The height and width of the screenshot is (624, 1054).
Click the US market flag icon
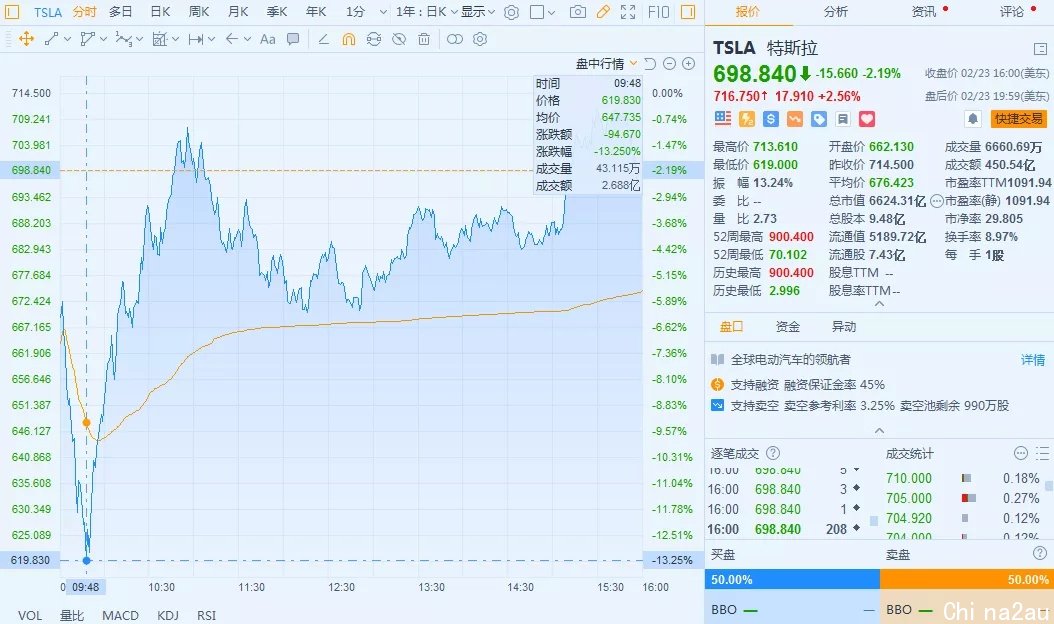(723, 119)
